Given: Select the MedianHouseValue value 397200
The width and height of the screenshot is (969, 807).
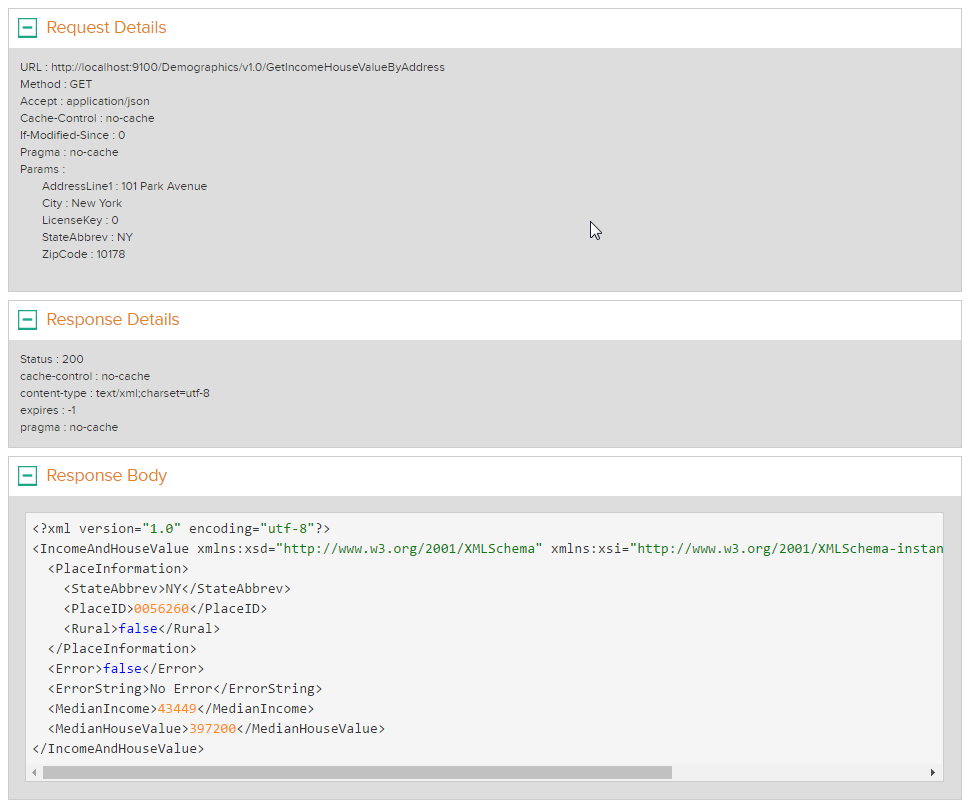Looking at the screenshot, I should (x=211, y=728).
